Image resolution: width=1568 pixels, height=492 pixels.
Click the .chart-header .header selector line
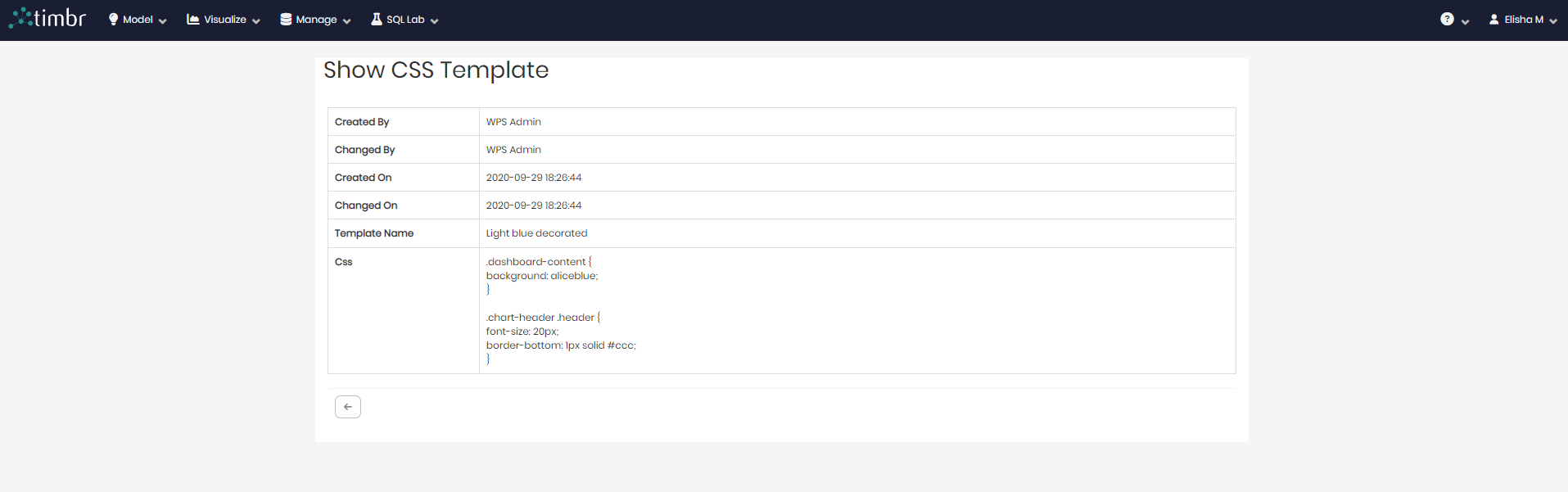point(543,318)
